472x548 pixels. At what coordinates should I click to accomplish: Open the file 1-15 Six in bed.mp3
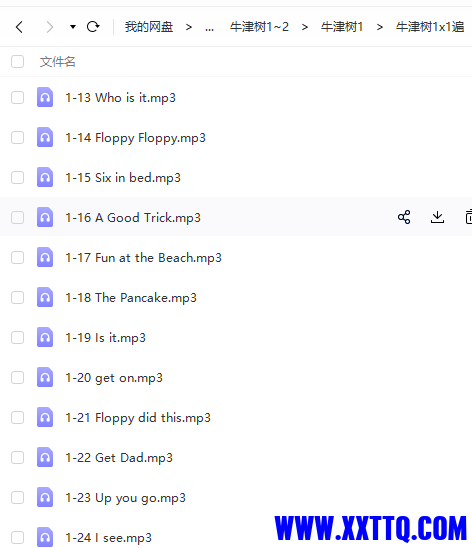(123, 178)
